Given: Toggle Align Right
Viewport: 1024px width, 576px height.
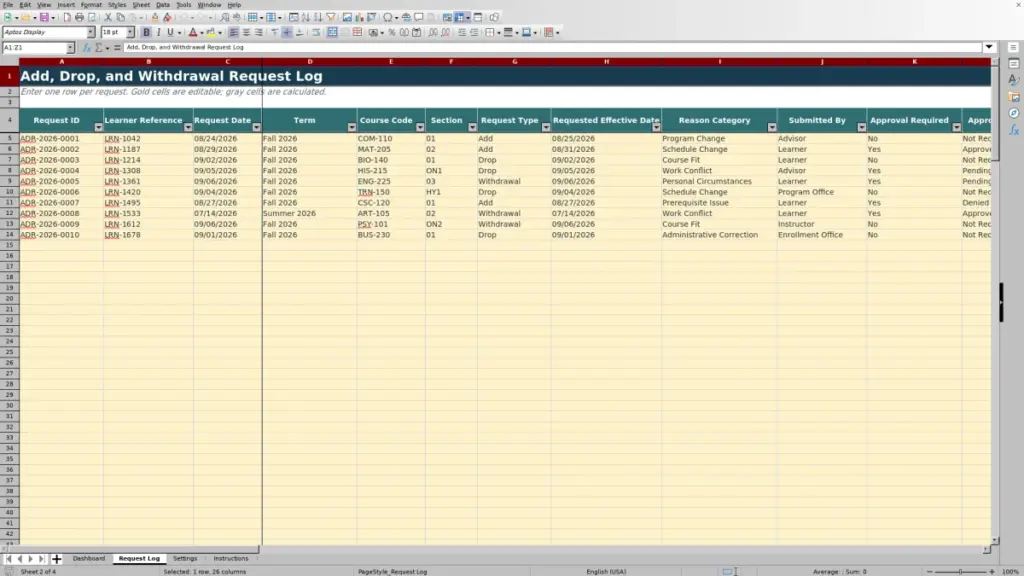Looking at the screenshot, I should pyautogui.click(x=259, y=33).
